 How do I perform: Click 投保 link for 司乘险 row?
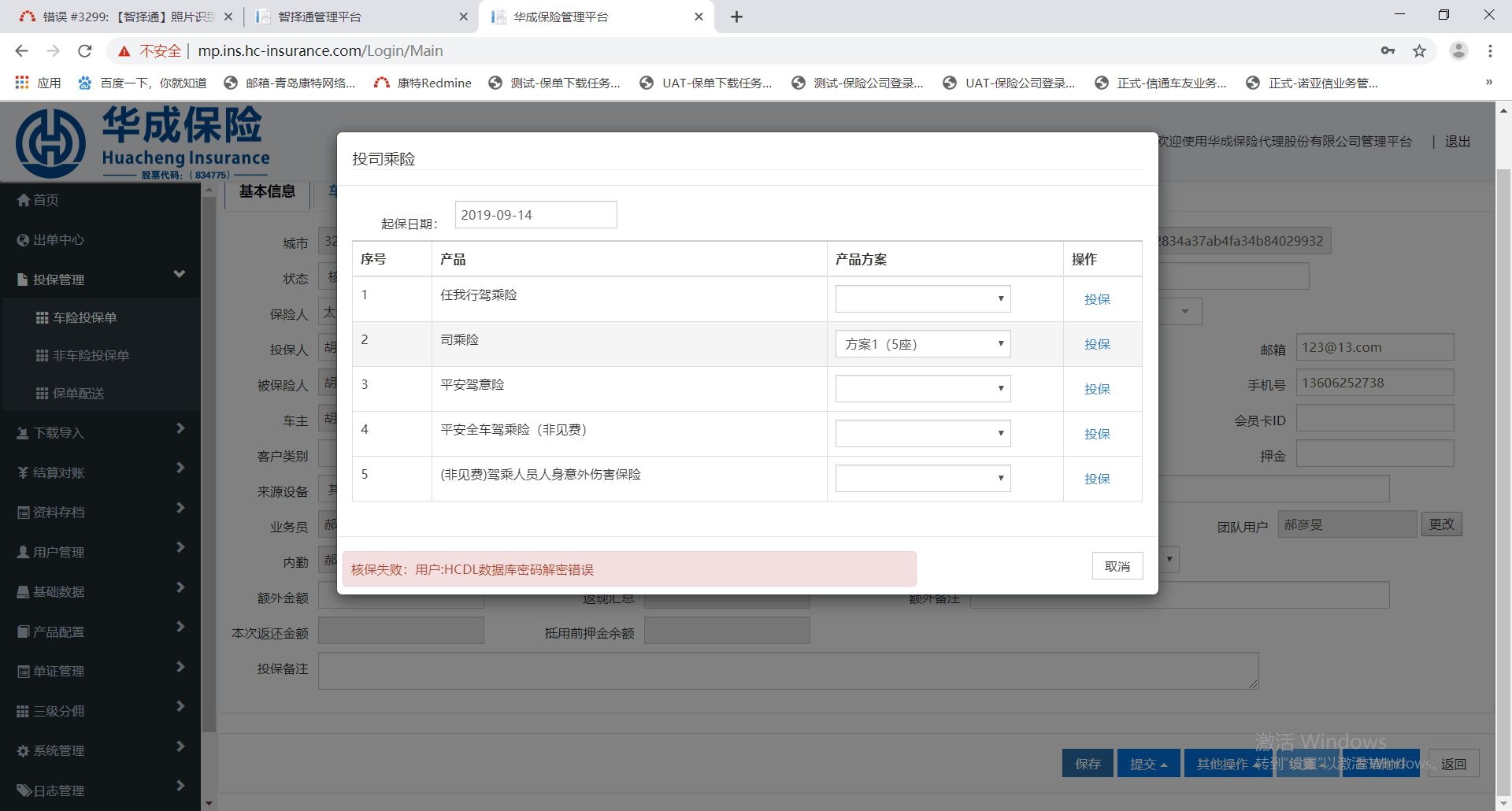tap(1097, 344)
